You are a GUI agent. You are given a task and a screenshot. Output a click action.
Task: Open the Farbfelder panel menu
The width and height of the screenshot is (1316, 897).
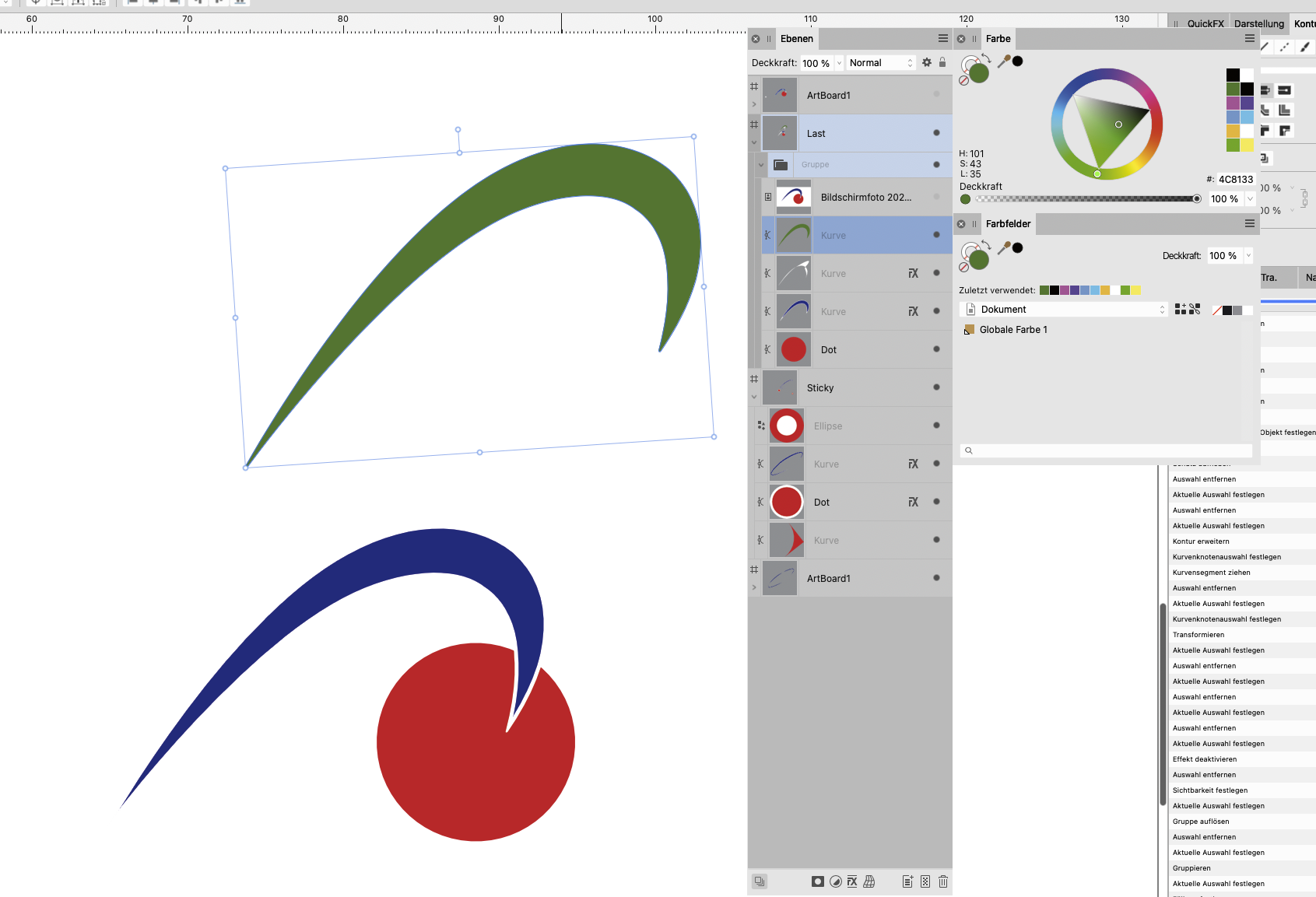1250,223
